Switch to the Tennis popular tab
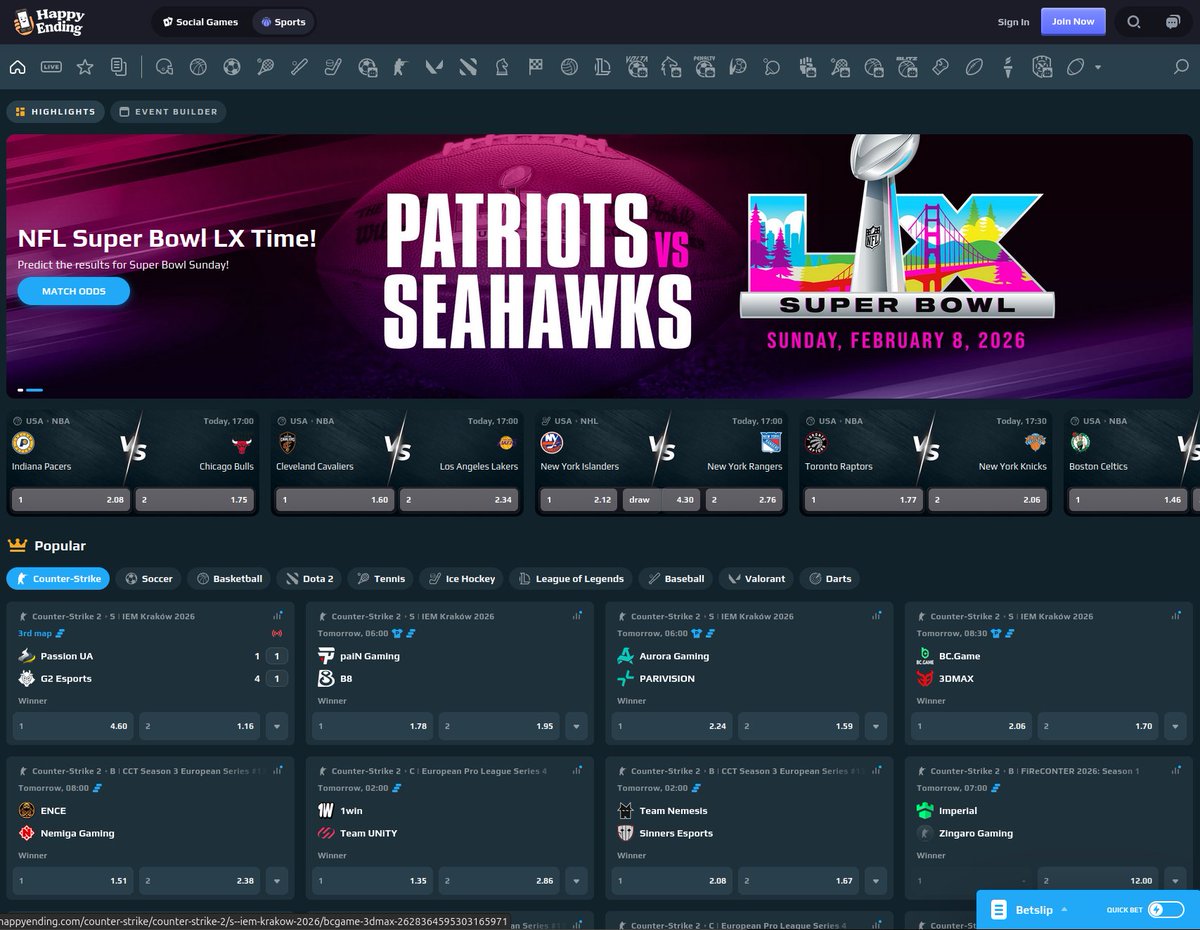 click(380, 578)
